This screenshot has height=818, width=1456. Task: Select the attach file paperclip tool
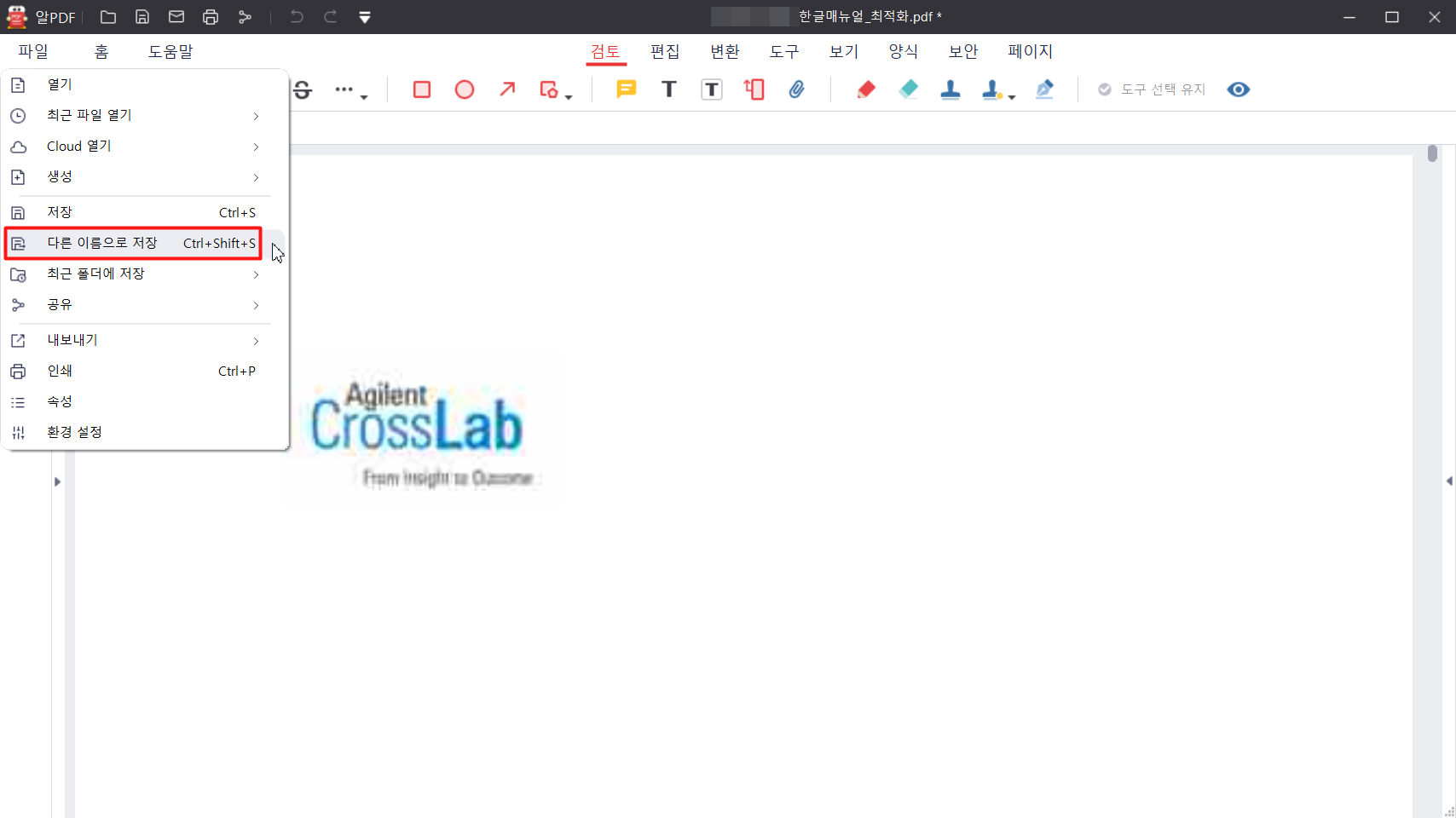point(797,89)
